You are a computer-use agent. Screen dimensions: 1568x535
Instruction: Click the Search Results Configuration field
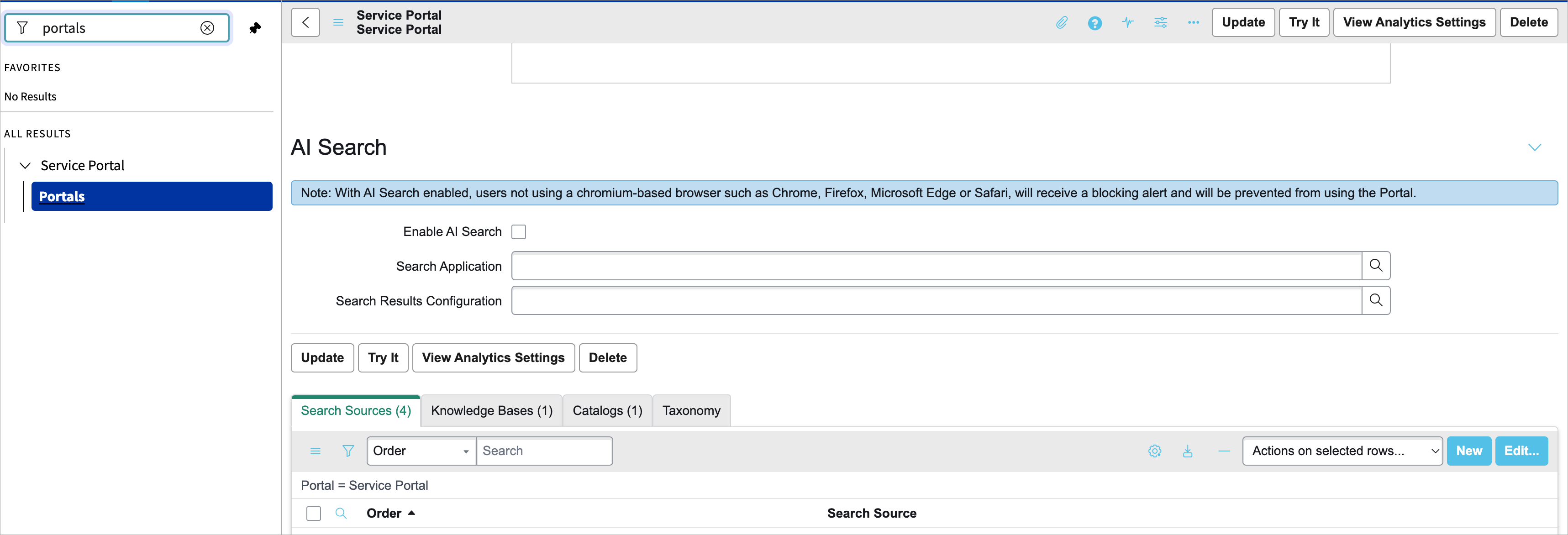coord(936,301)
